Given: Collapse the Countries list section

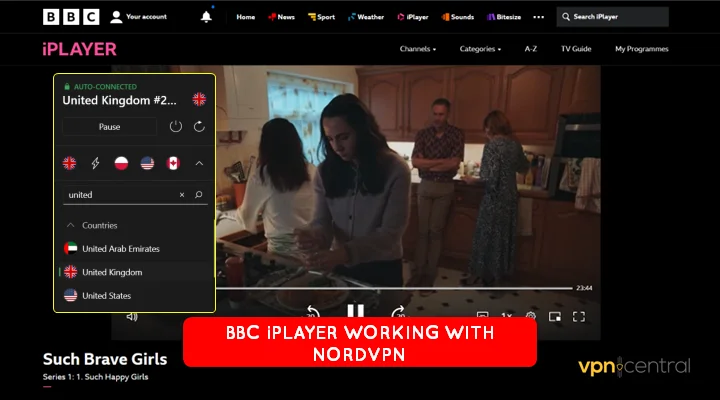Looking at the screenshot, I should (70, 225).
